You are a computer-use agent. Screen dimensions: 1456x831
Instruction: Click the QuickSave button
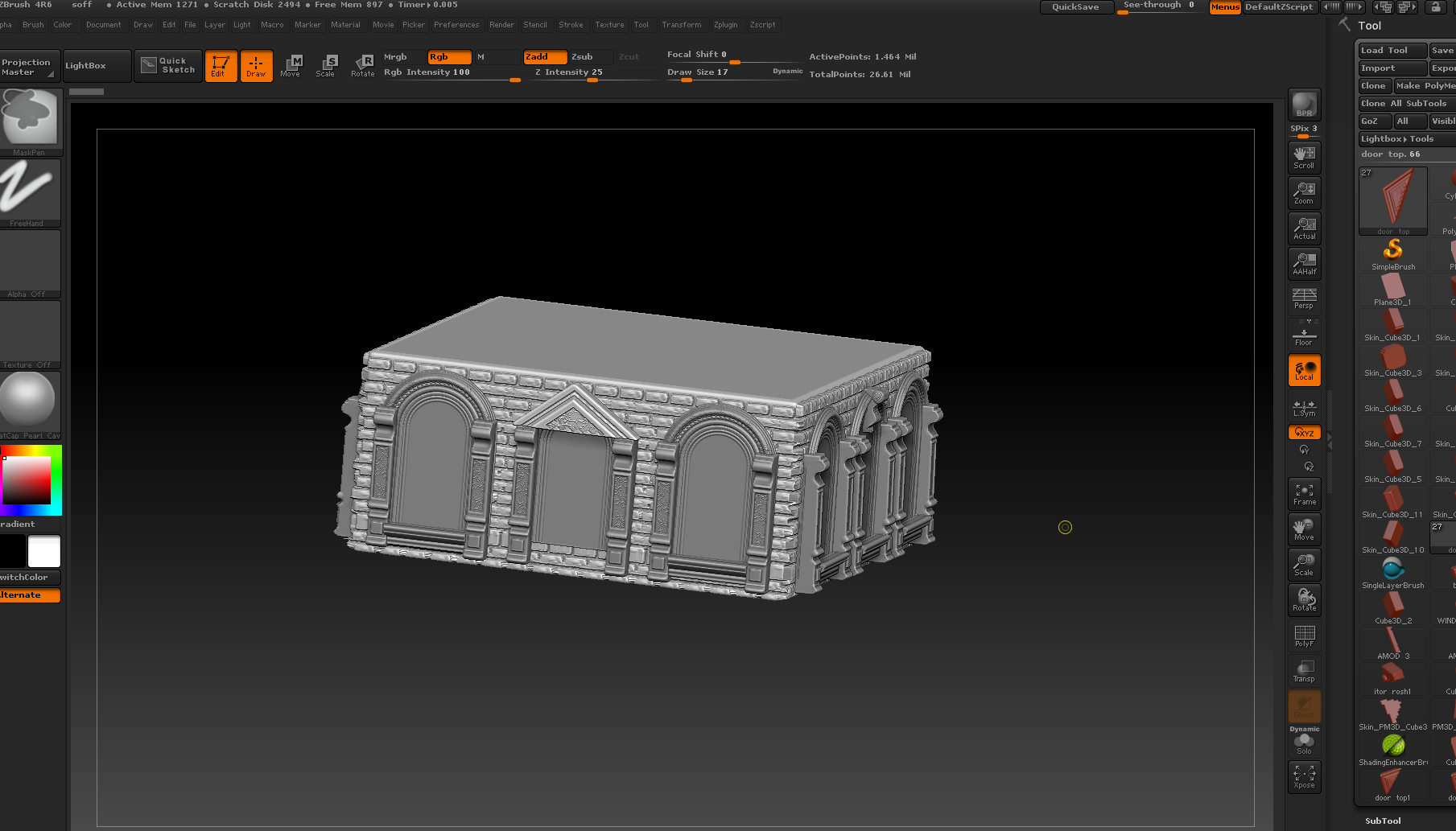(1074, 7)
